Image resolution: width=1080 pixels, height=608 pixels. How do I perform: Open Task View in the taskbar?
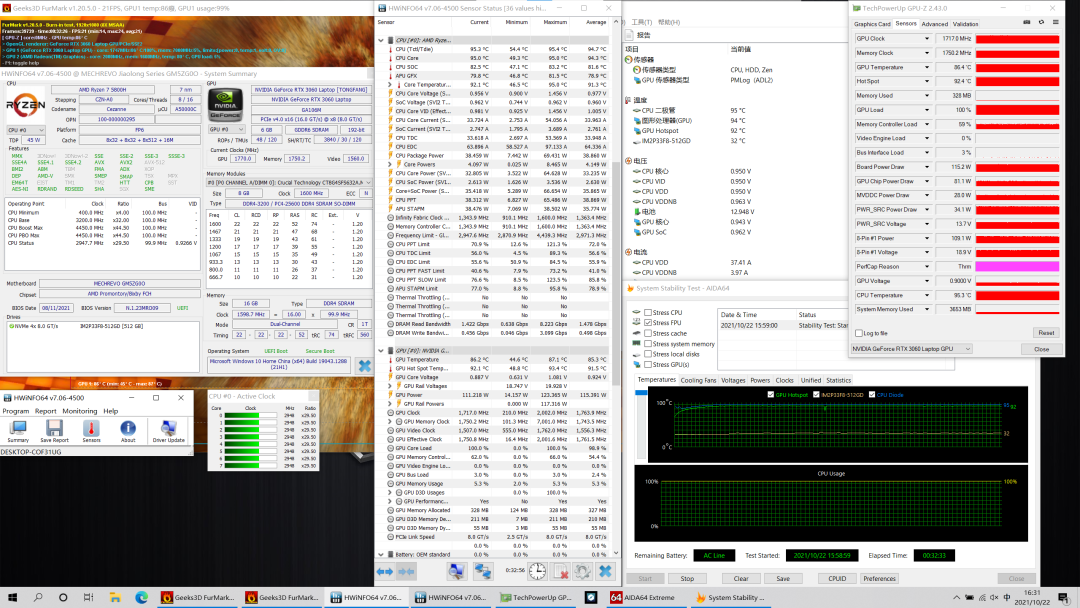click(x=89, y=598)
